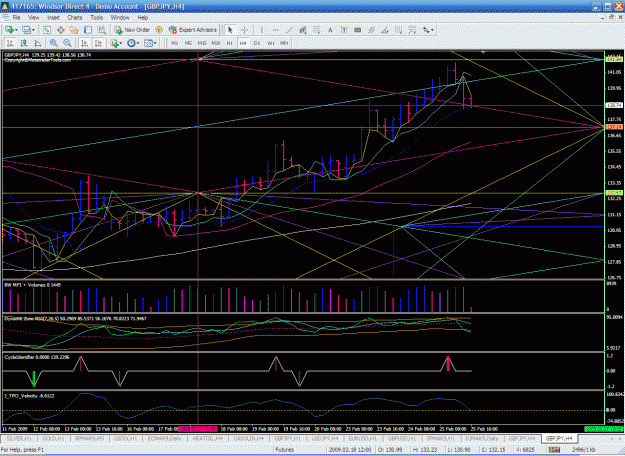Select the Horizontal Line drawing tool
The width and height of the screenshot is (625, 456).
tap(275, 30)
